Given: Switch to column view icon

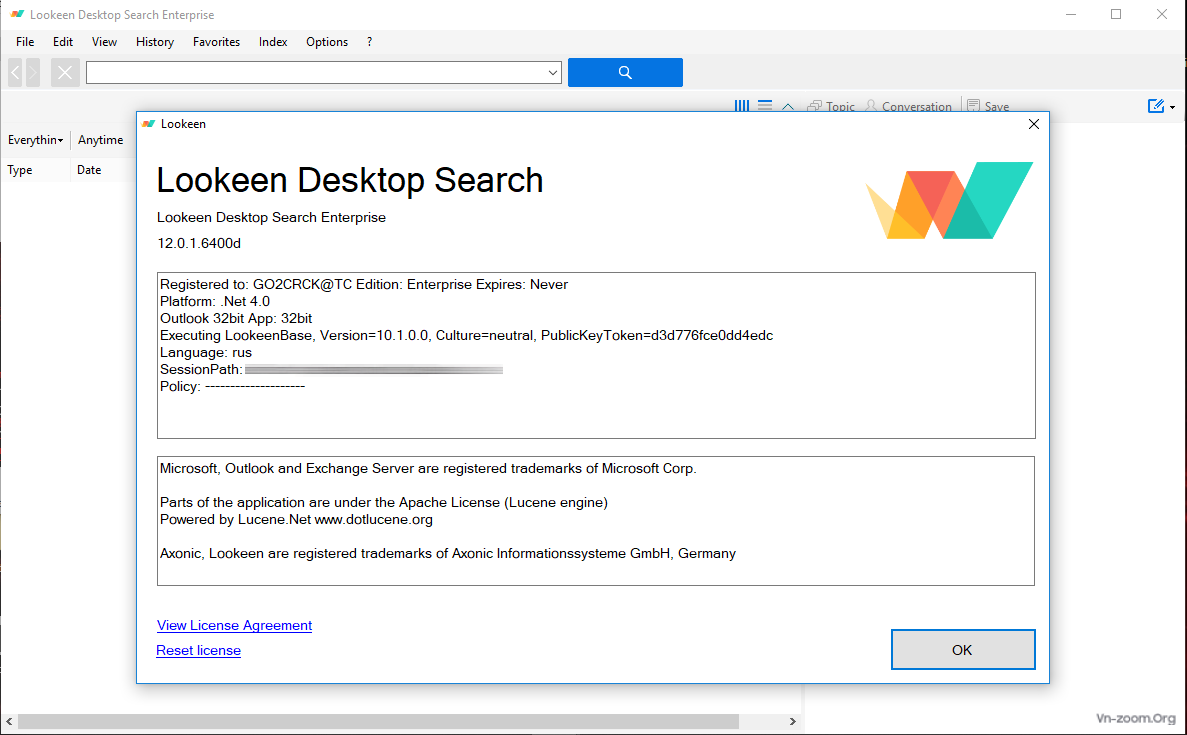Looking at the screenshot, I should pos(742,106).
